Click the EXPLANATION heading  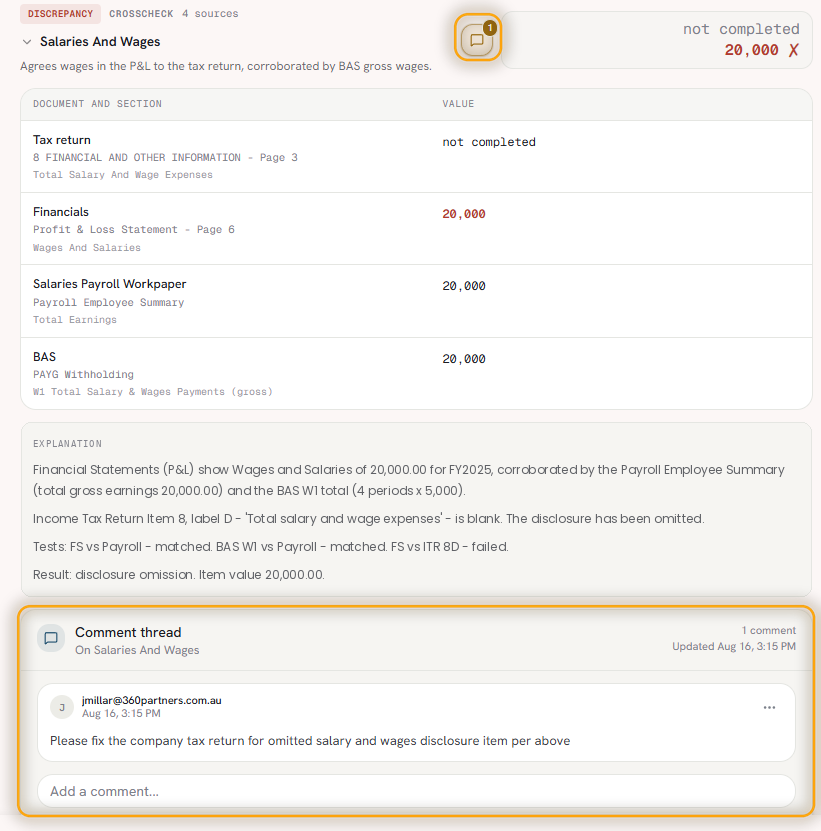67,444
